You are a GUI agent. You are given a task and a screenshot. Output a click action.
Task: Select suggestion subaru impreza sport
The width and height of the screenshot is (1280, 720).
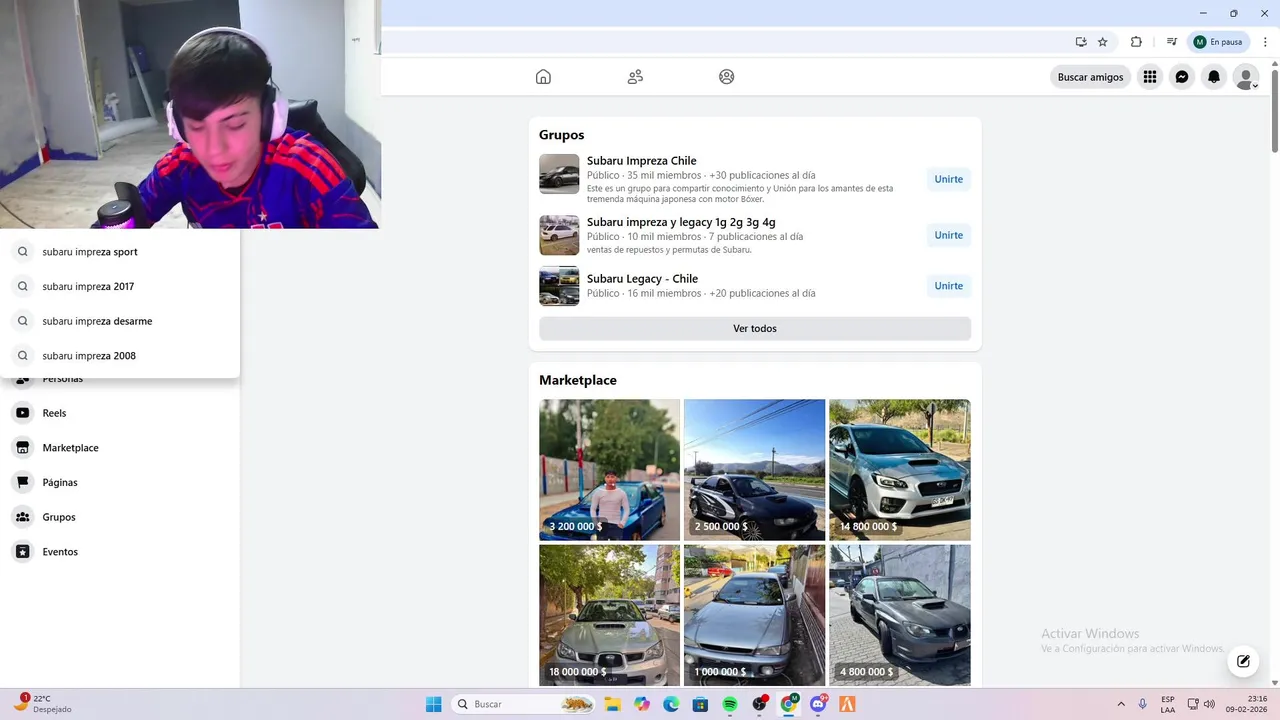120,252
